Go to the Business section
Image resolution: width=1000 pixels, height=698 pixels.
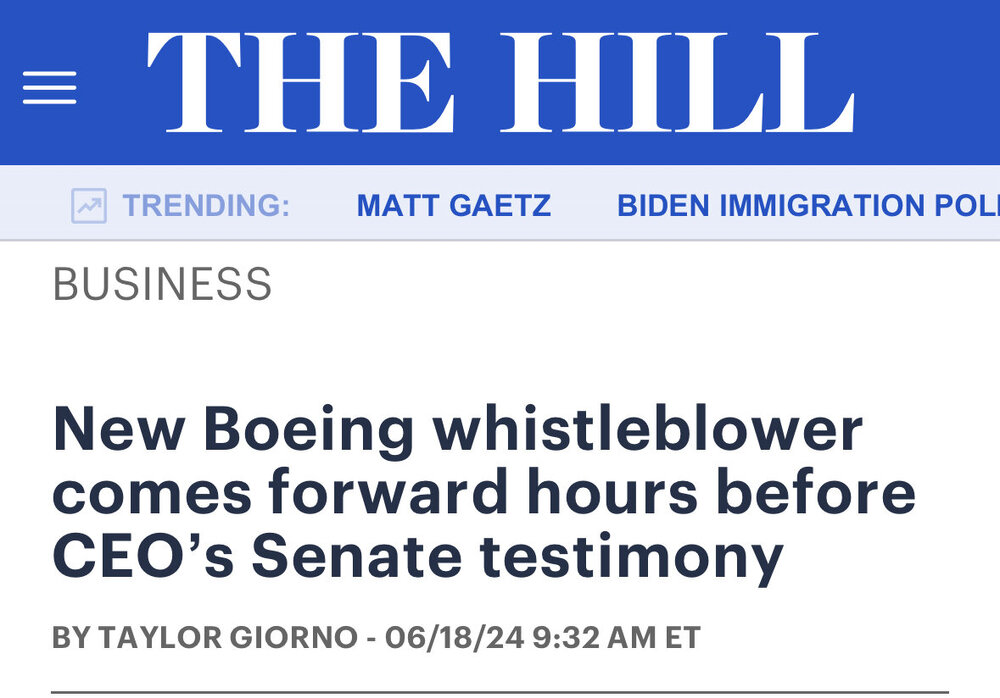tap(162, 284)
